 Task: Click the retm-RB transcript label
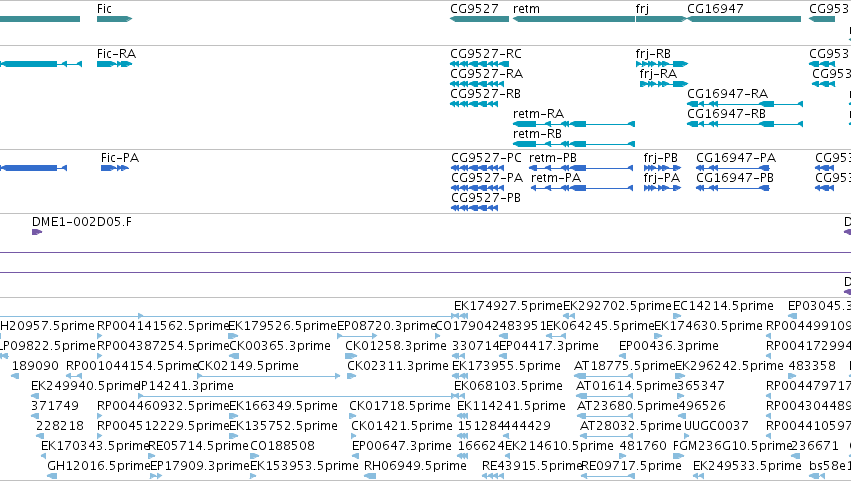538,134
